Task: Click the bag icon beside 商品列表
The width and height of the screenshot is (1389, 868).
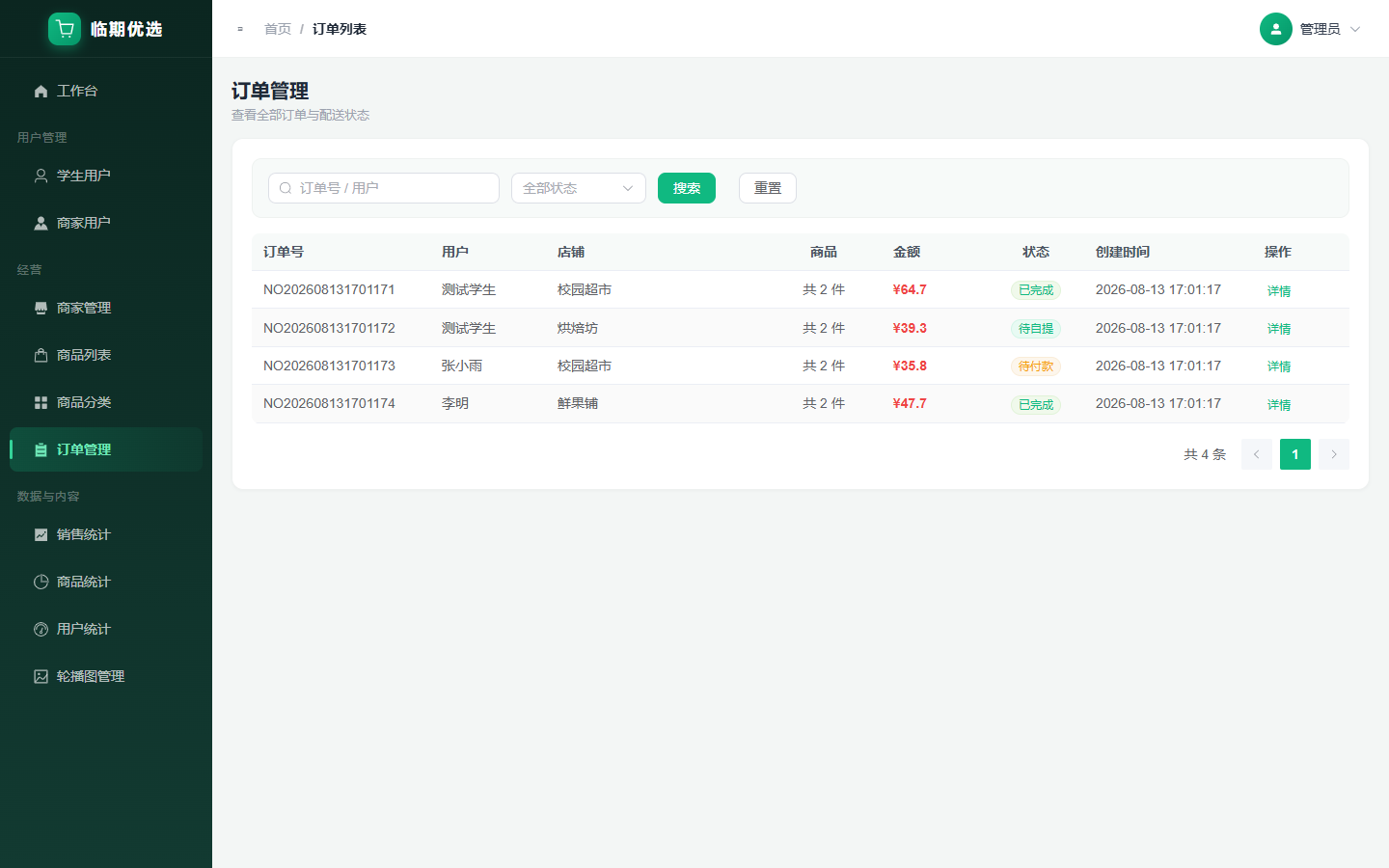Action: point(41,355)
